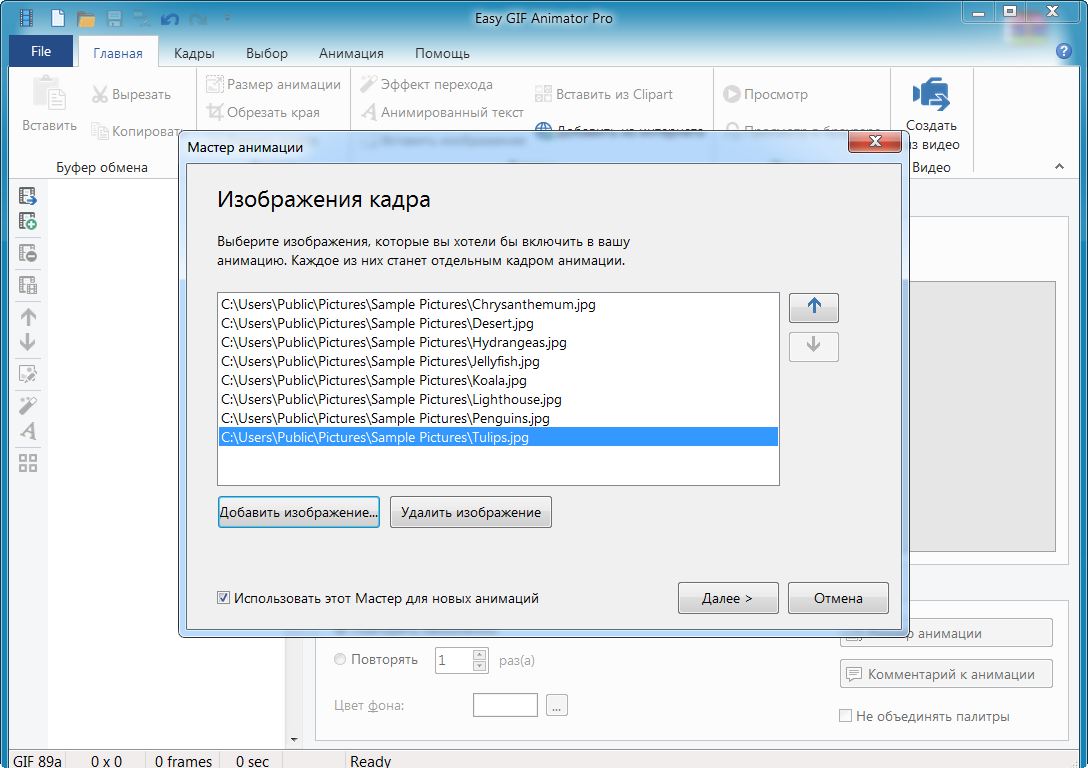Move selected image up in wizard list
Screen dimensions: 1088x768
click(814, 307)
